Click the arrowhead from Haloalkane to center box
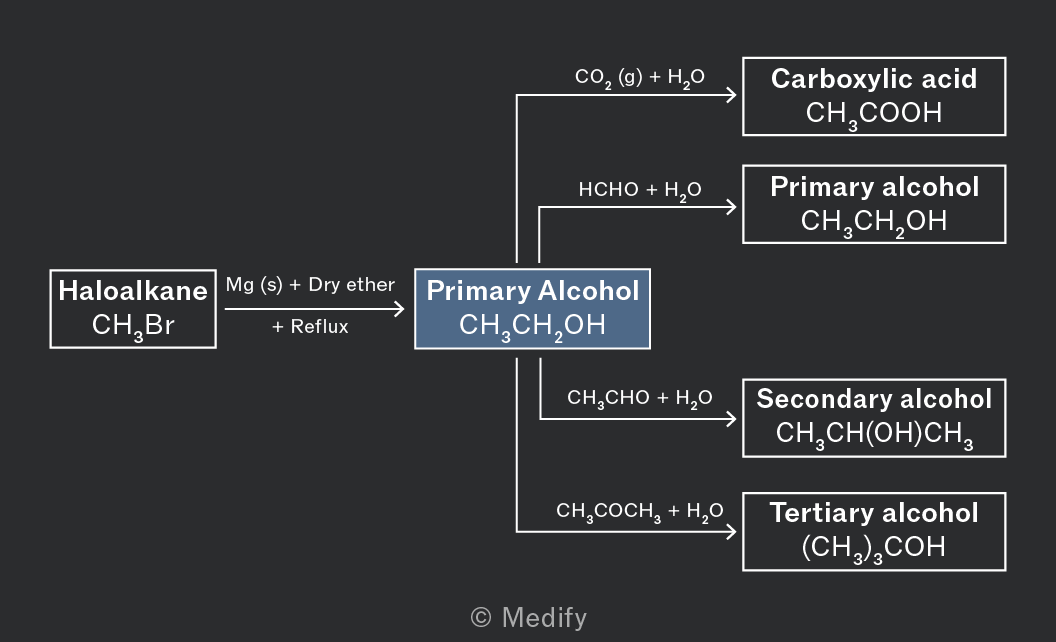 (x=399, y=309)
